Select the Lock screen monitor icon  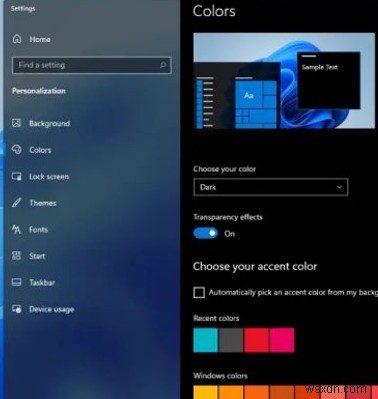click(17, 176)
